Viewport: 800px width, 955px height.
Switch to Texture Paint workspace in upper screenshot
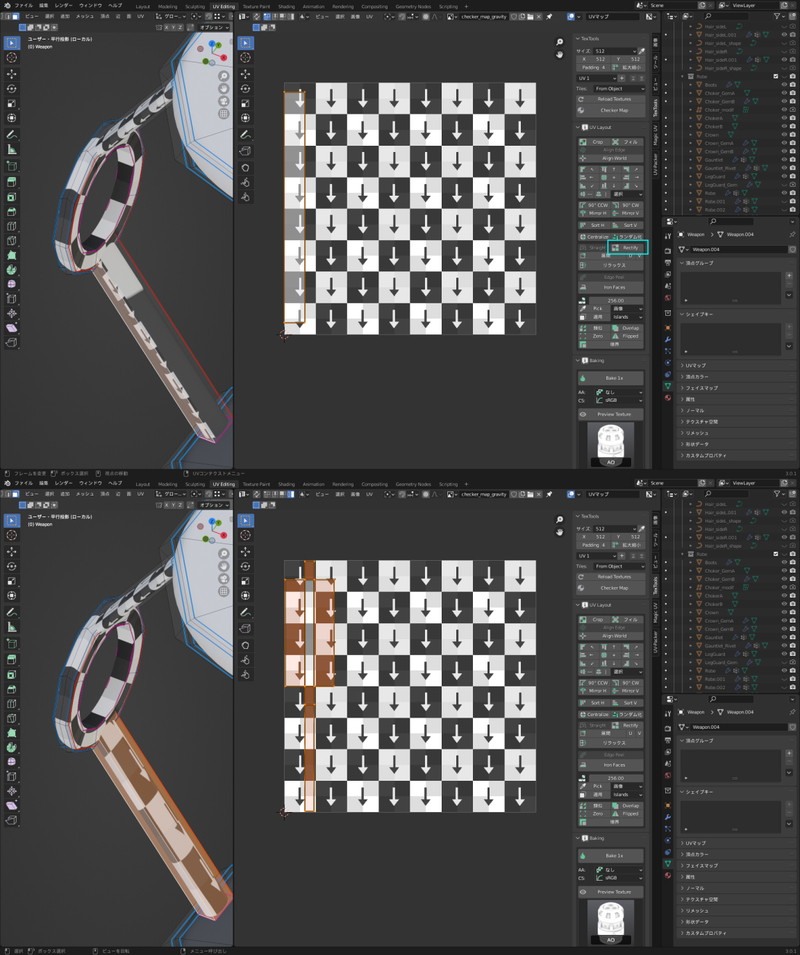(x=256, y=7)
